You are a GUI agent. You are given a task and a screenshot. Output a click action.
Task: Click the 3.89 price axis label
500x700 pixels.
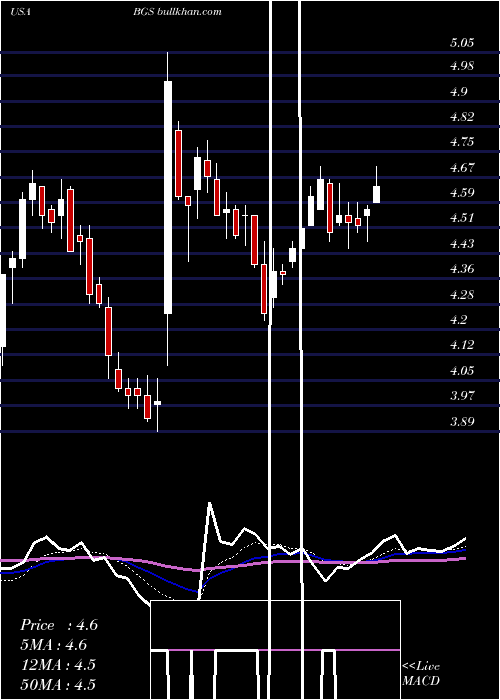tap(462, 421)
